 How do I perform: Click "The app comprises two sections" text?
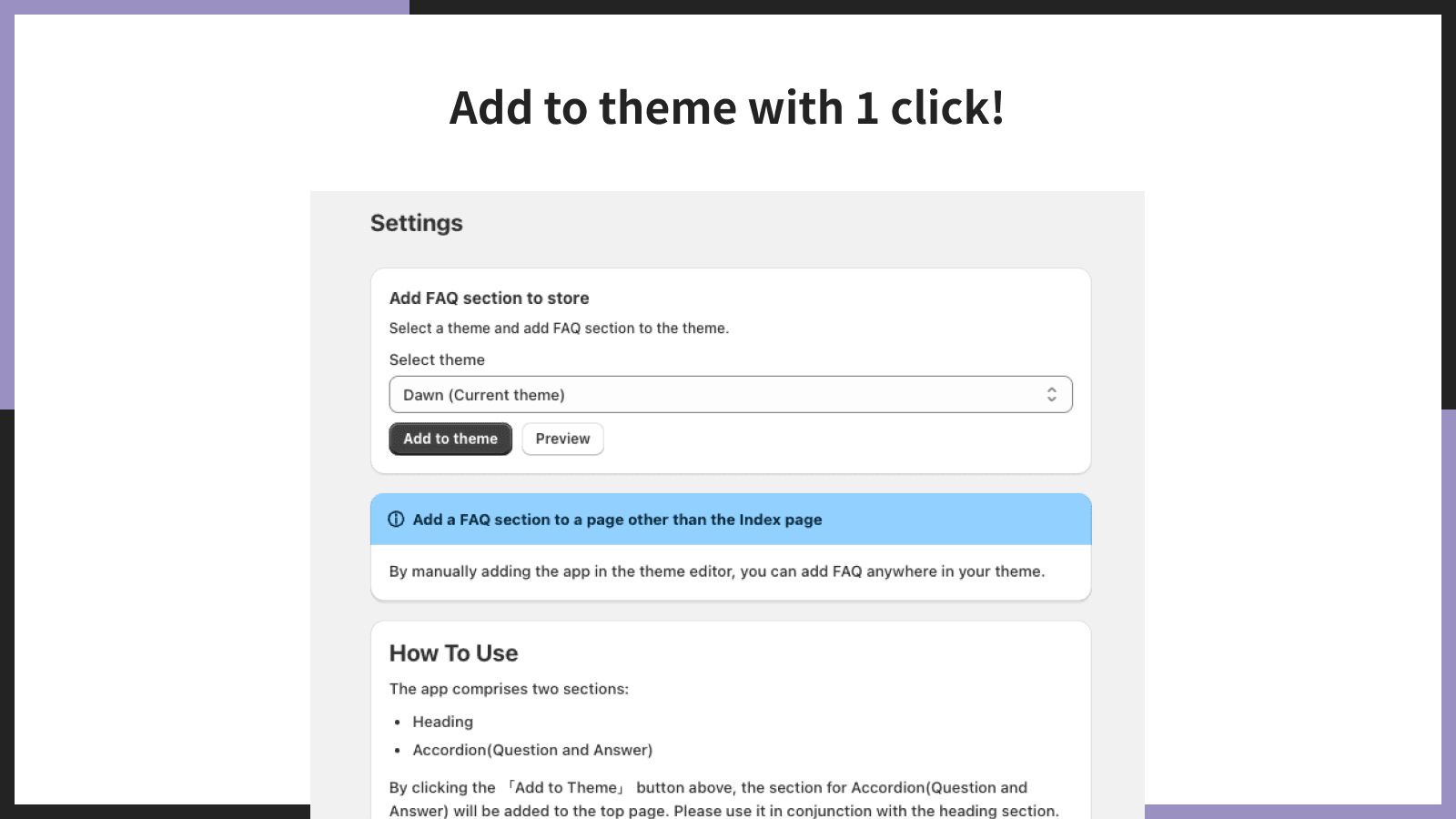[509, 689]
